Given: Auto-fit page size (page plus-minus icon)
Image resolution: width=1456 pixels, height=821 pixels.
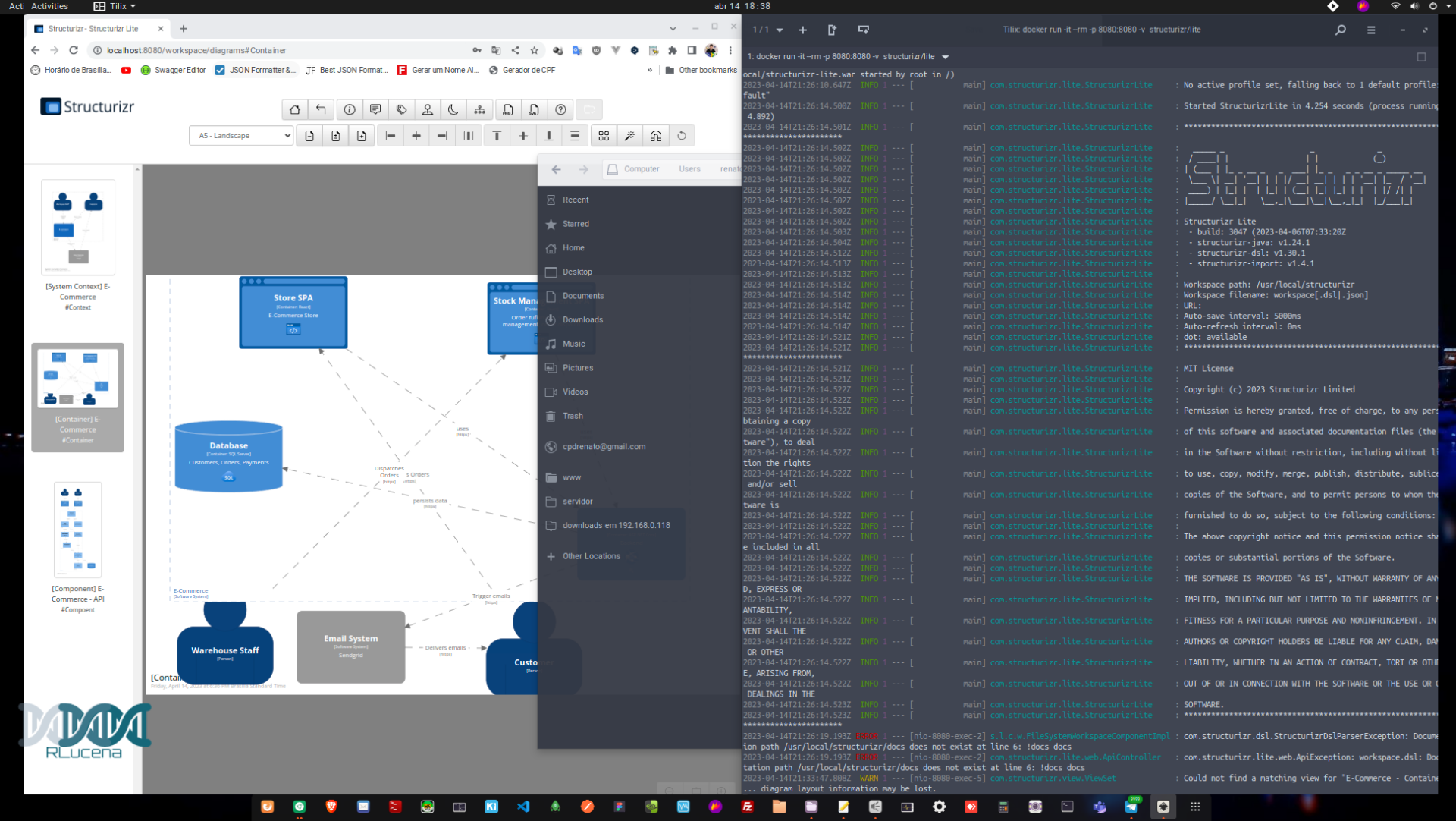Looking at the screenshot, I should click(336, 136).
